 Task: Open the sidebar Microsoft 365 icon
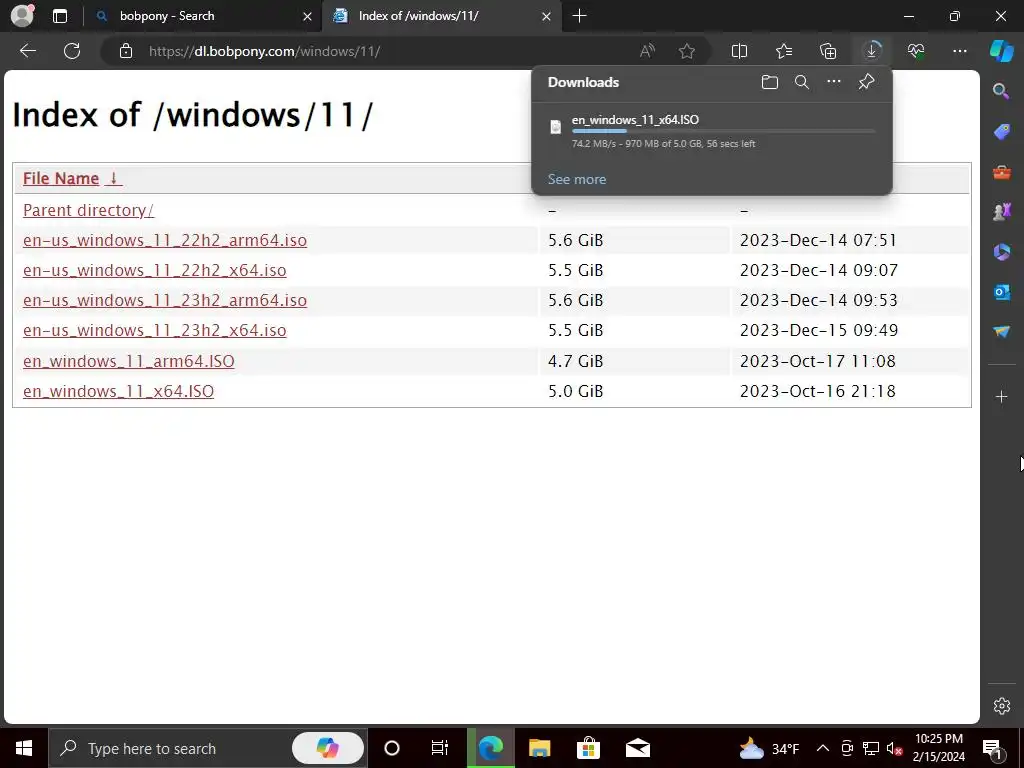(x=1002, y=252)
